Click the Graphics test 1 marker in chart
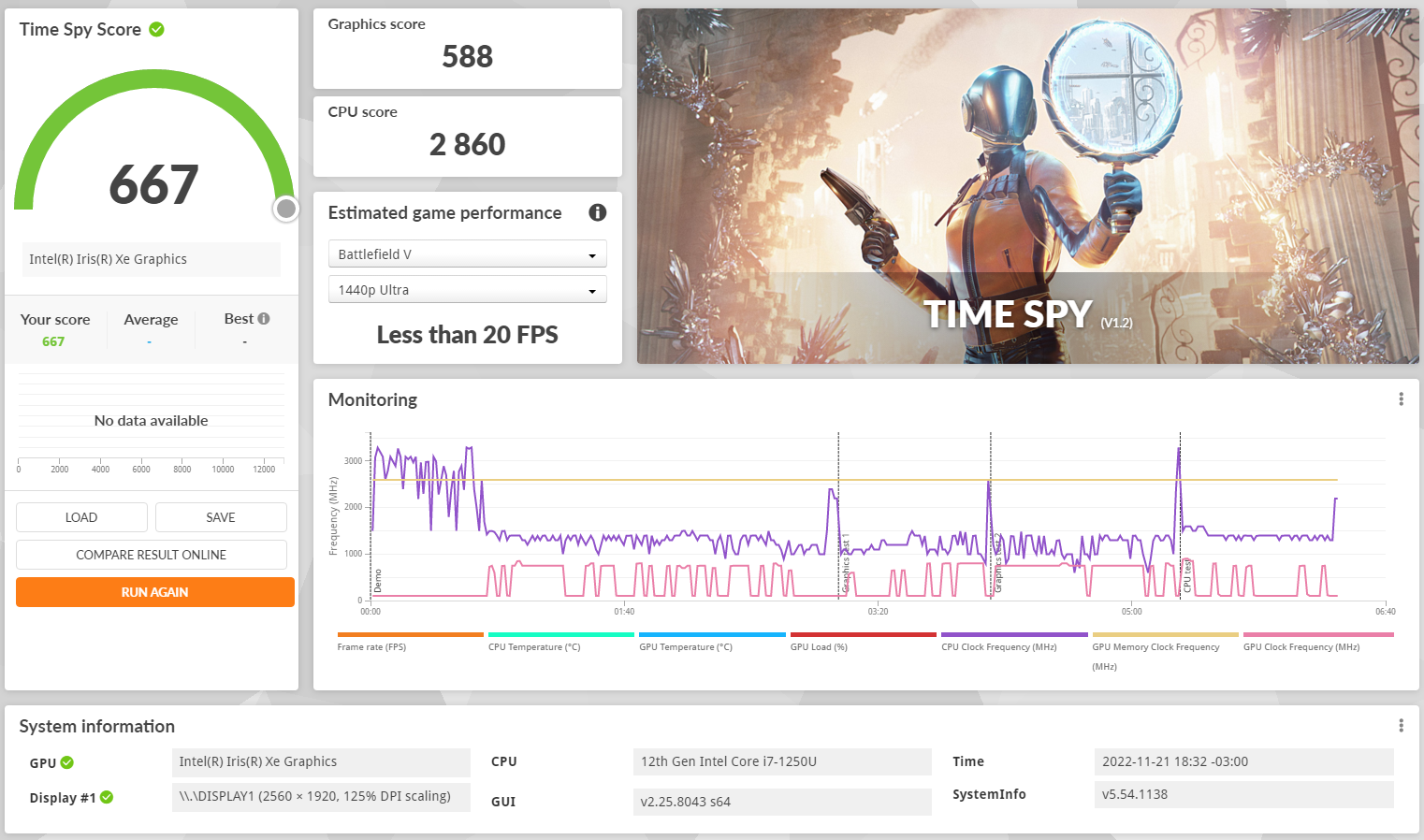The image size is (1424, 840). pyautogui.click(x=839, y=514)
